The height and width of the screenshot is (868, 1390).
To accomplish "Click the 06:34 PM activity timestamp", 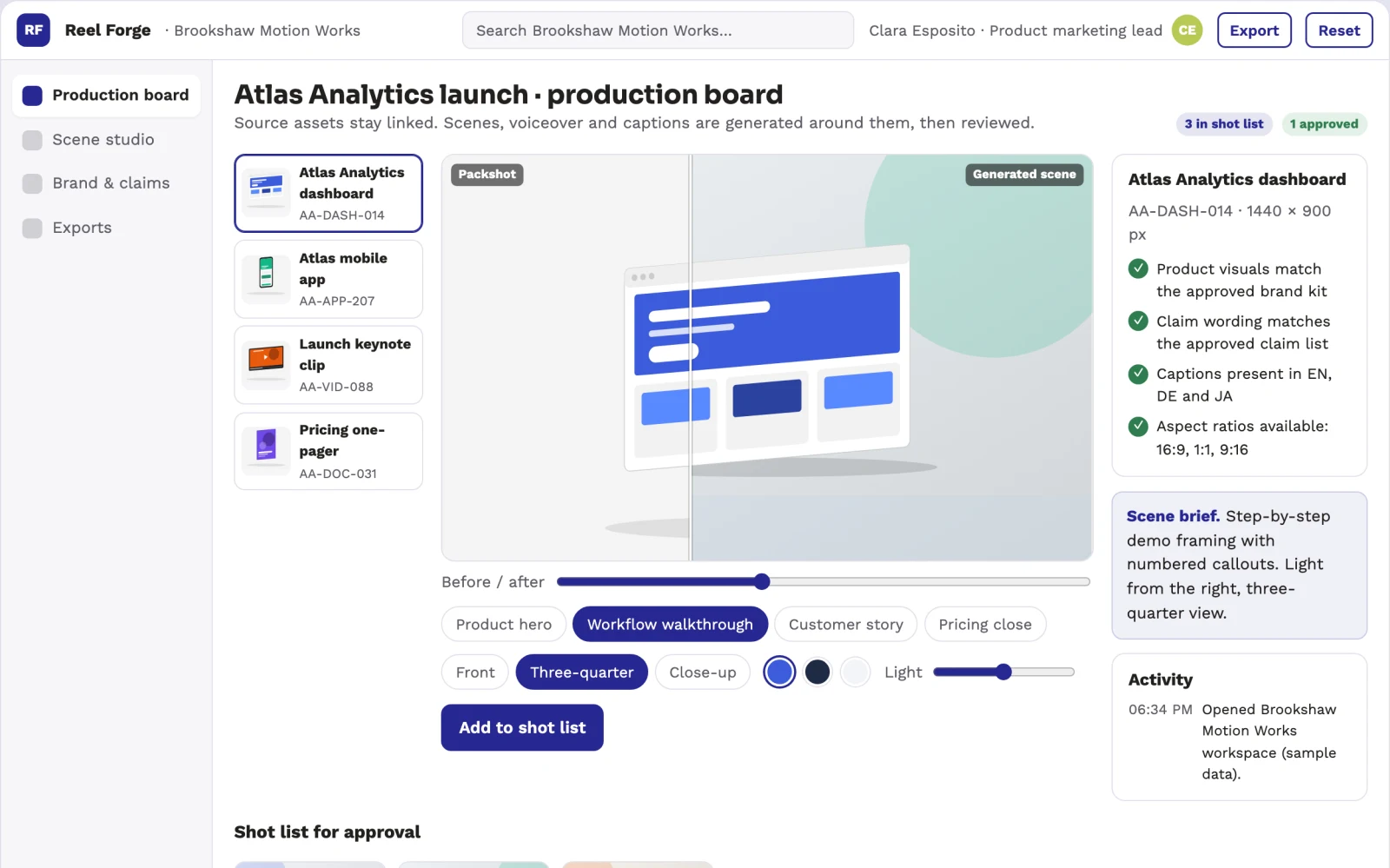I will [1161, 709].
